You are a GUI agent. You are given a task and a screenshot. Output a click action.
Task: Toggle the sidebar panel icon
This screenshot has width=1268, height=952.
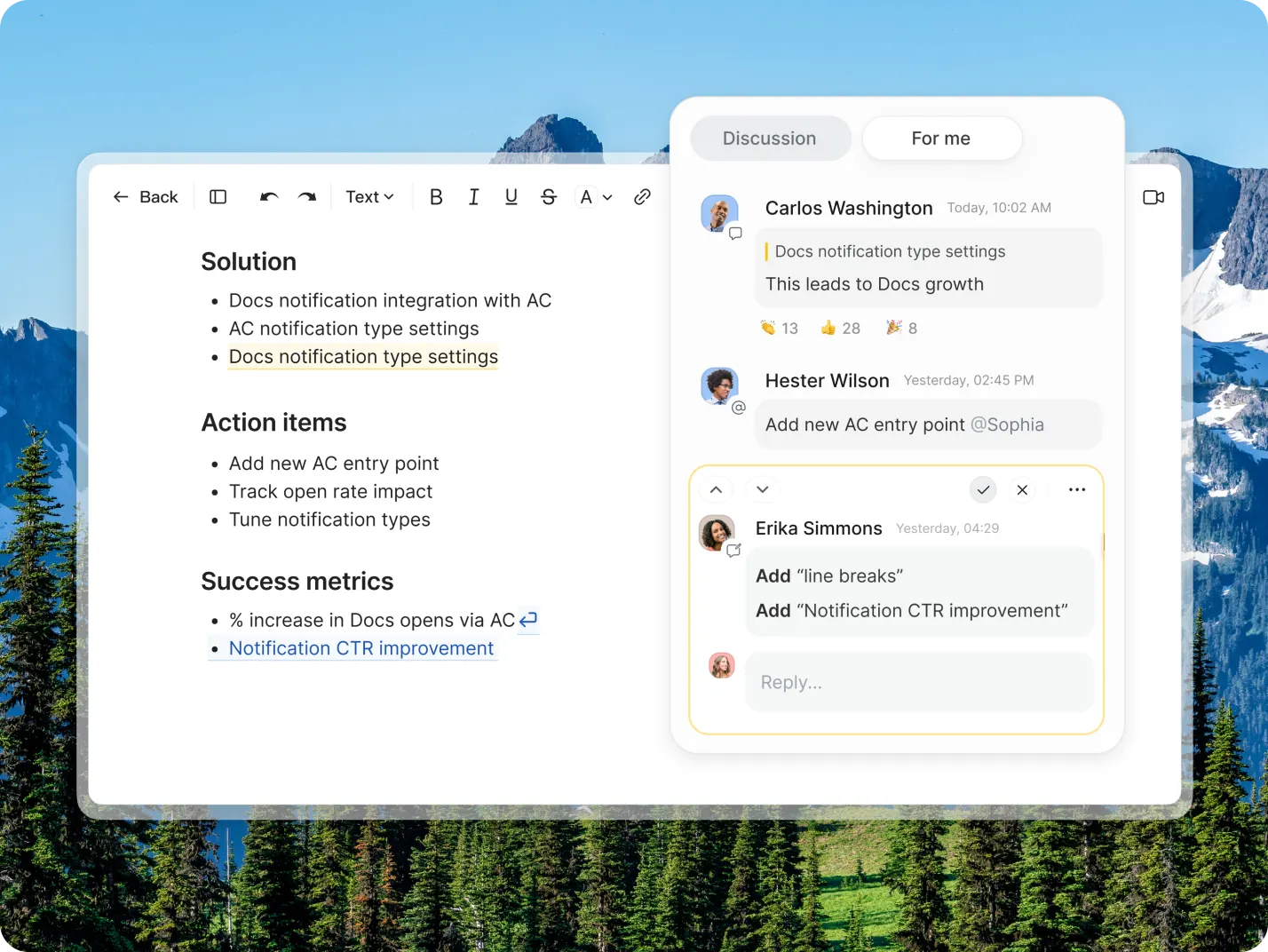click(218, 197)
